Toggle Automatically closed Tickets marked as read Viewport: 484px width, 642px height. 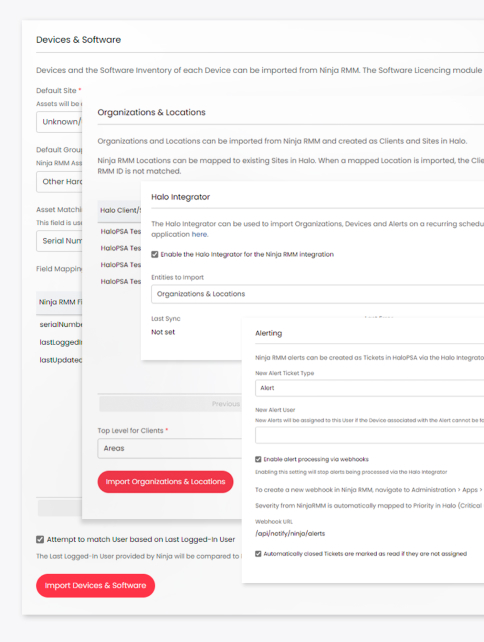pos(258,554)
